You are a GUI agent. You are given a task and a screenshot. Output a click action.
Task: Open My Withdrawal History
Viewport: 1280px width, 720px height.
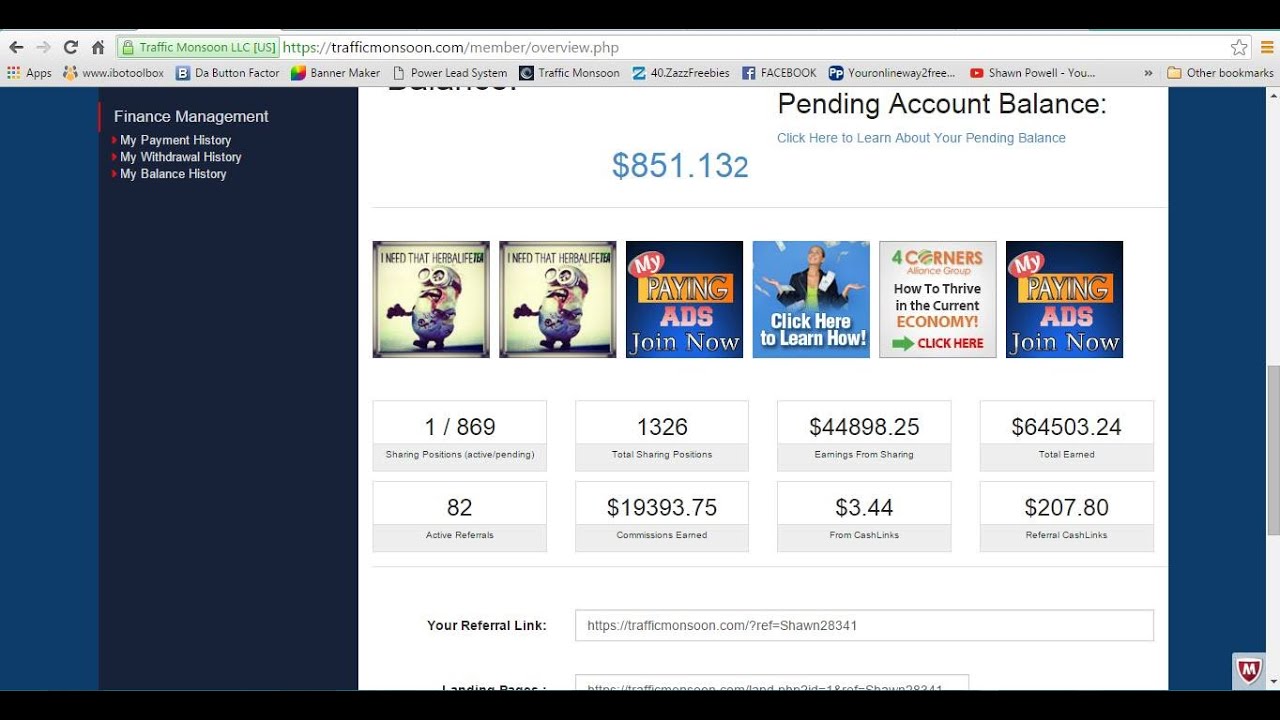180,157
